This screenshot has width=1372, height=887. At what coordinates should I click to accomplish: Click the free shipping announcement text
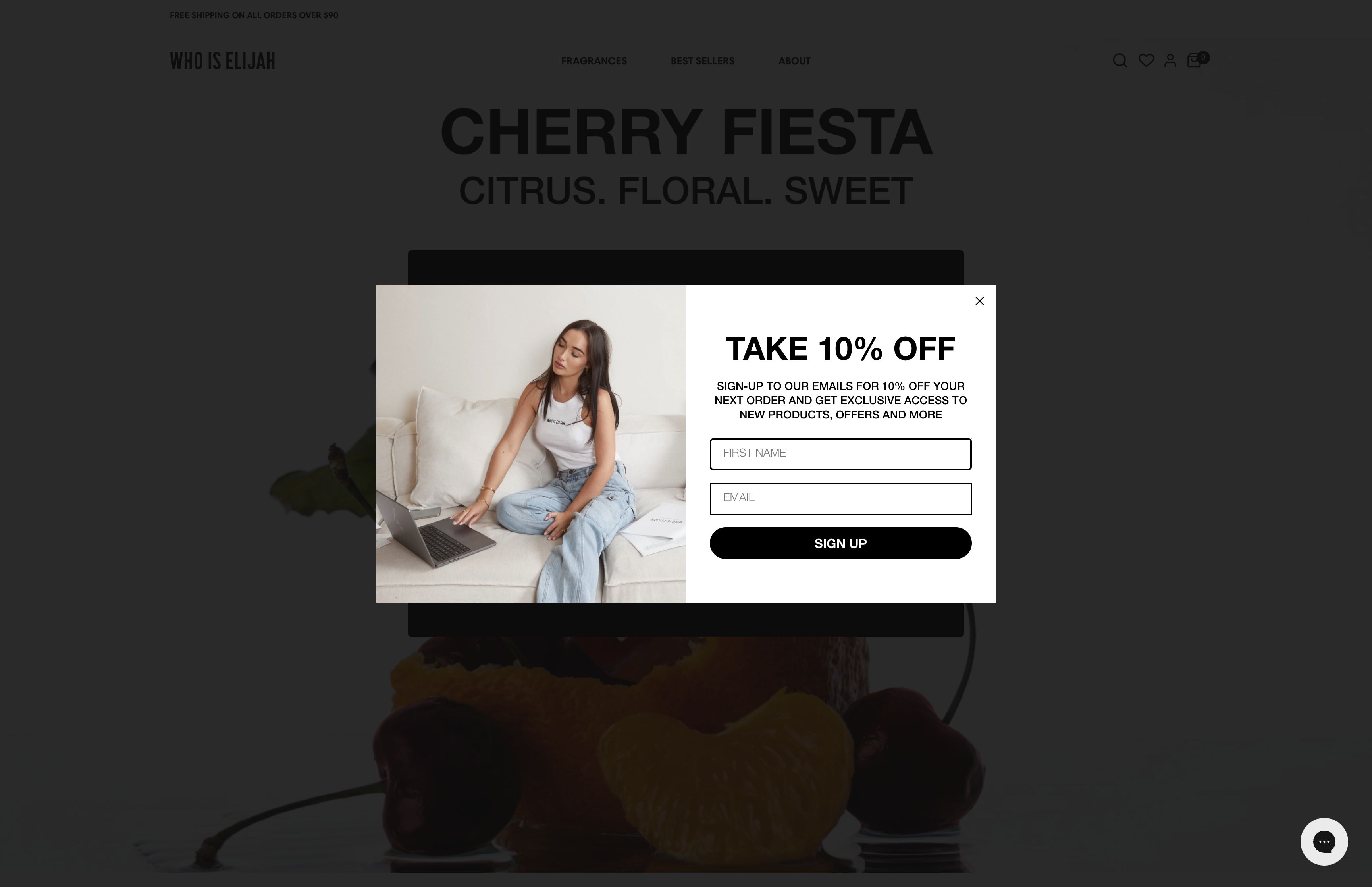[254, 15]
